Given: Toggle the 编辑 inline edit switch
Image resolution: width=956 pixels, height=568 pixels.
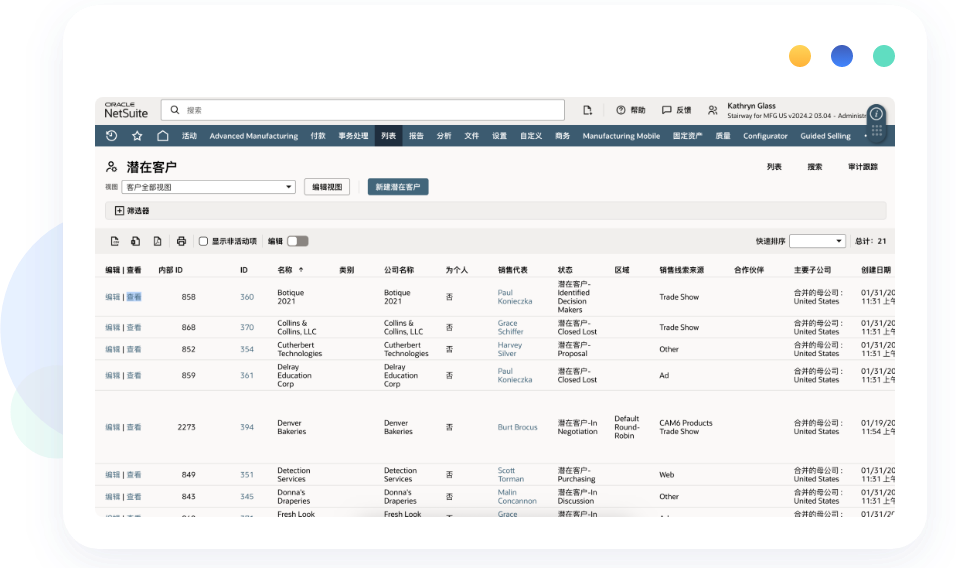Looking at the screenshot, I should 298,241.
